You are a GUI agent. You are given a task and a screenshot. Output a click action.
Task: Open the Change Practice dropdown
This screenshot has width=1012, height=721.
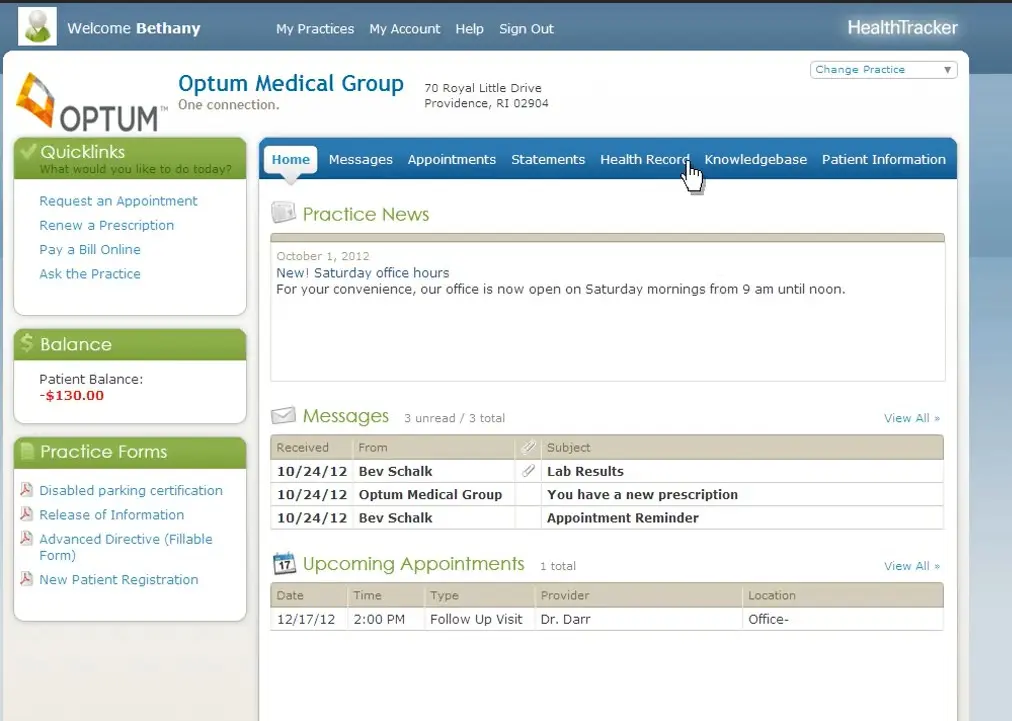pos(882,69)
